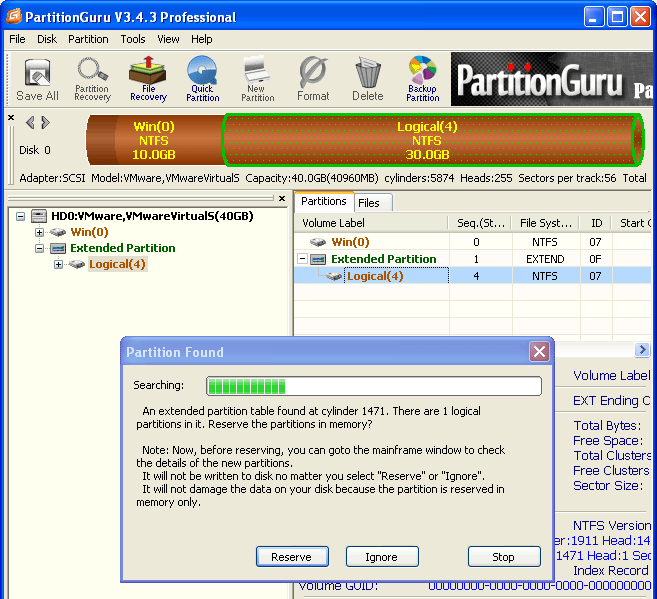Expand the Logical(4) tree node
Viewport: 657px width, 599px height.
(58, 265)
